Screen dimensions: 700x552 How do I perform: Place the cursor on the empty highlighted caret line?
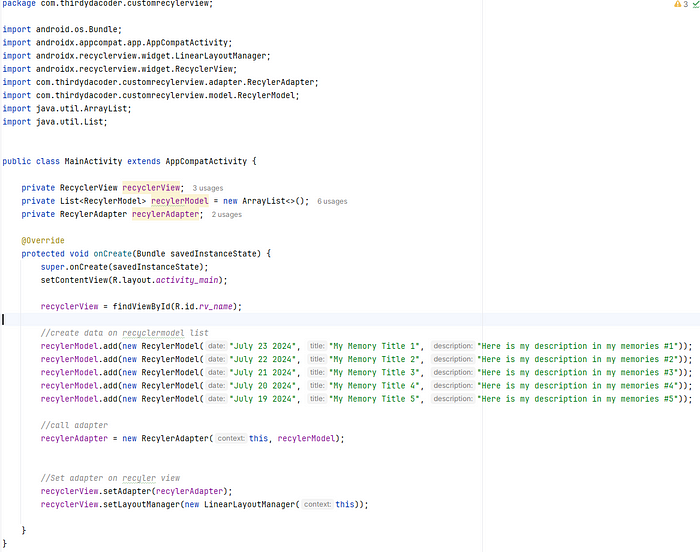pyautogui.click(x=350, y=319)
